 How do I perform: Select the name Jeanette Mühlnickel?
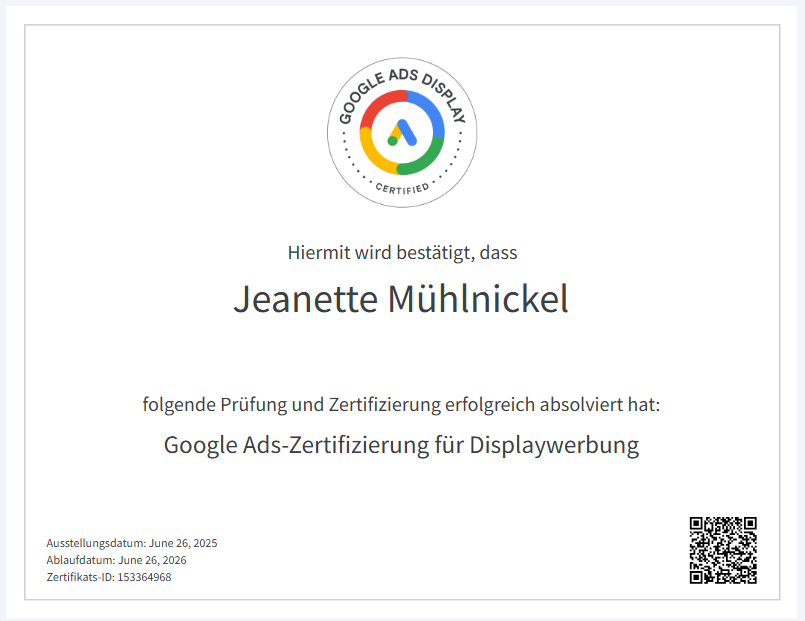401,299
